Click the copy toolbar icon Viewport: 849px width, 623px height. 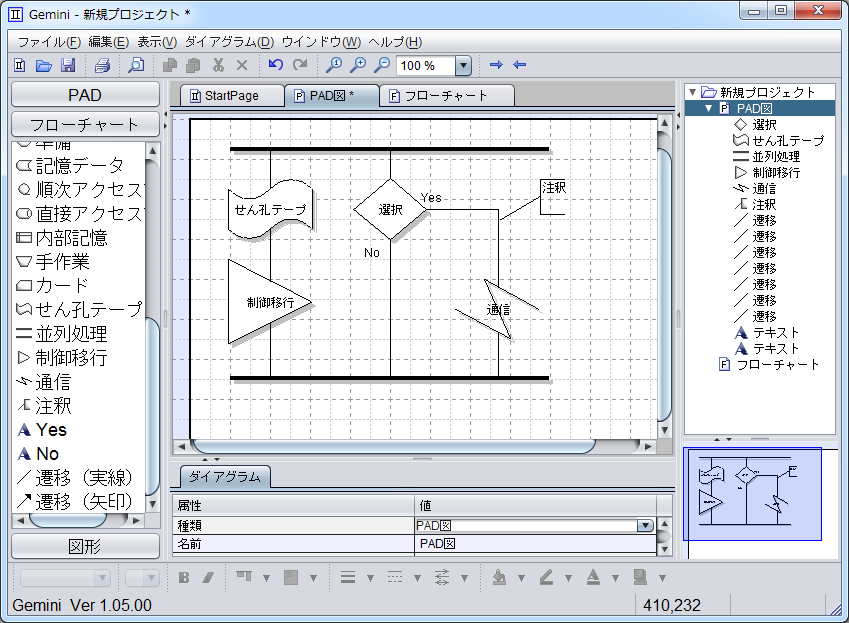point(170,65)
